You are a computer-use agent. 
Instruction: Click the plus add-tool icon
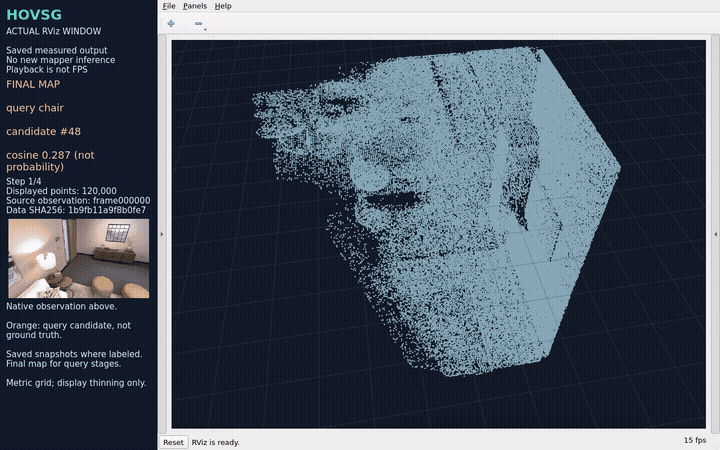click(x=171, y=23)
